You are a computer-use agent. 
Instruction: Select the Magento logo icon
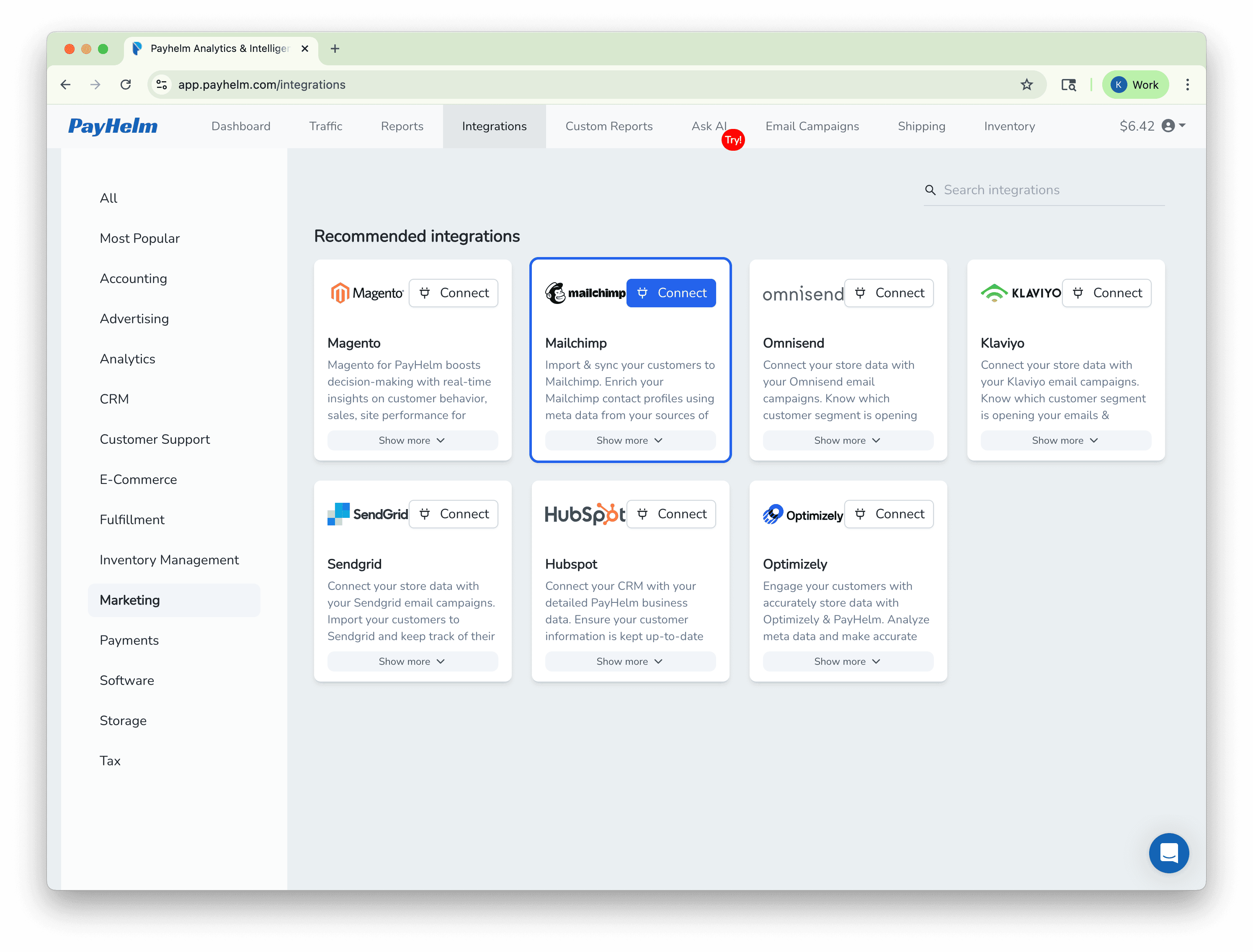[x=340, y=293]
